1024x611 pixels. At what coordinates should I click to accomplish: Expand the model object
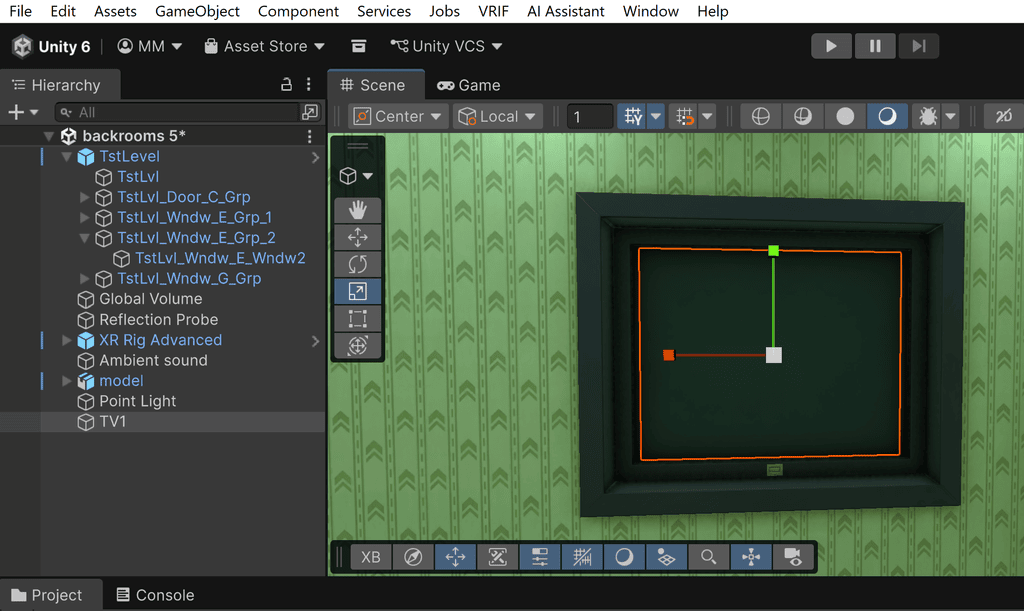coord(66,381)
